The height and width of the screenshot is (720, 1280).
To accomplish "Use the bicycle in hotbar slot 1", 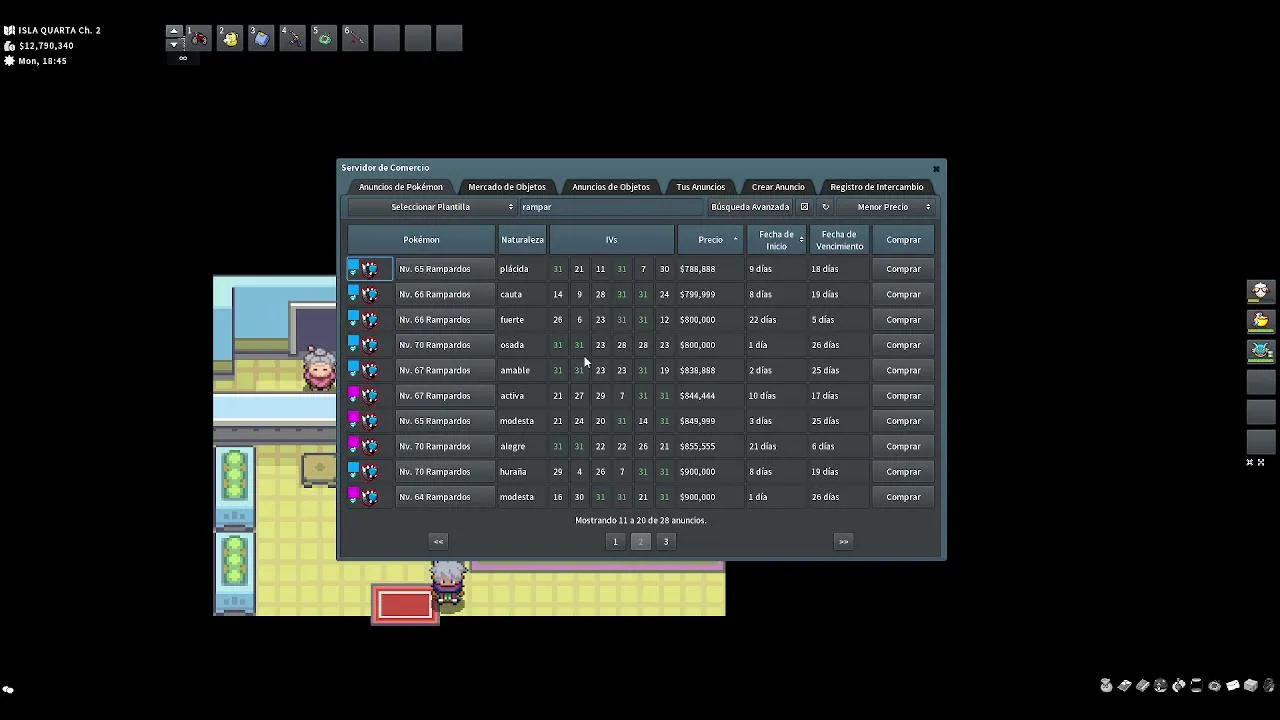I will click(199, 38).
